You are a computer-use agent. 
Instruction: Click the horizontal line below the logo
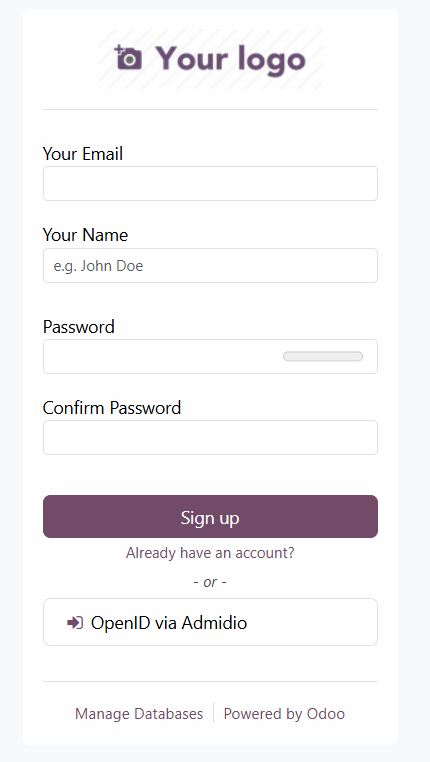coord(210,110)
